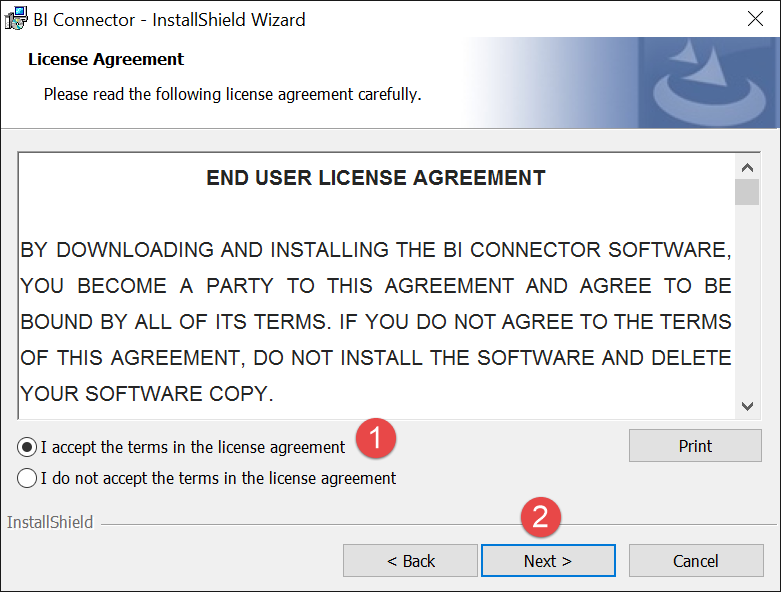Click the 'License Agreement' header title
781x592 pixels.
pyautogui.click(x=106, y=59)
